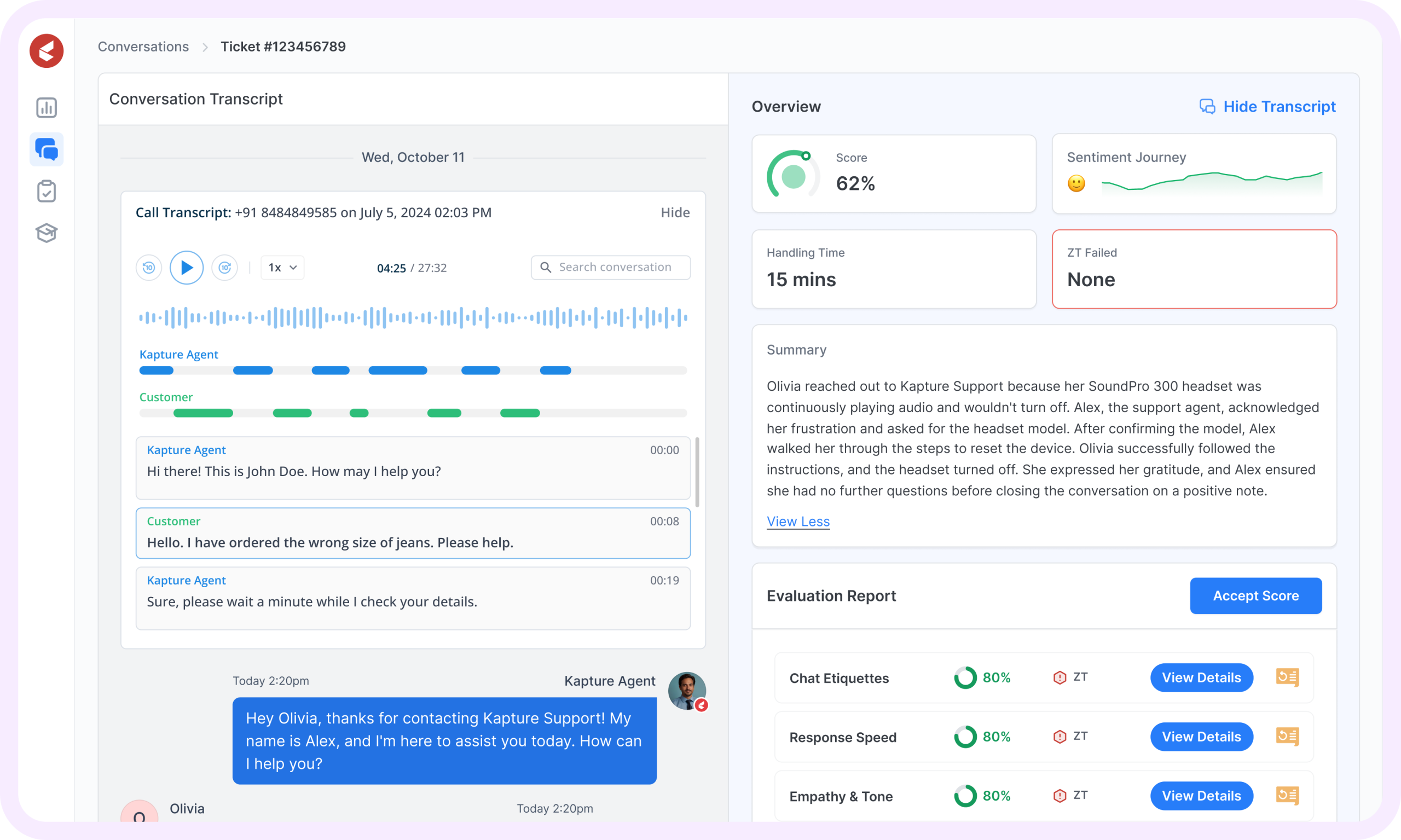Select the conversations chat sidebar icon
This screenshot has height=840, width=1401.
point(47,149)
